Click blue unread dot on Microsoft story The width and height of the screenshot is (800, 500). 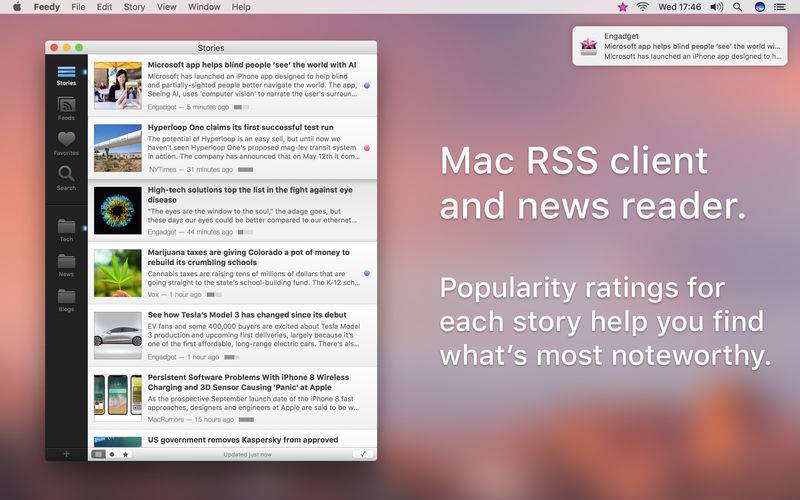[x=367, y=86]
